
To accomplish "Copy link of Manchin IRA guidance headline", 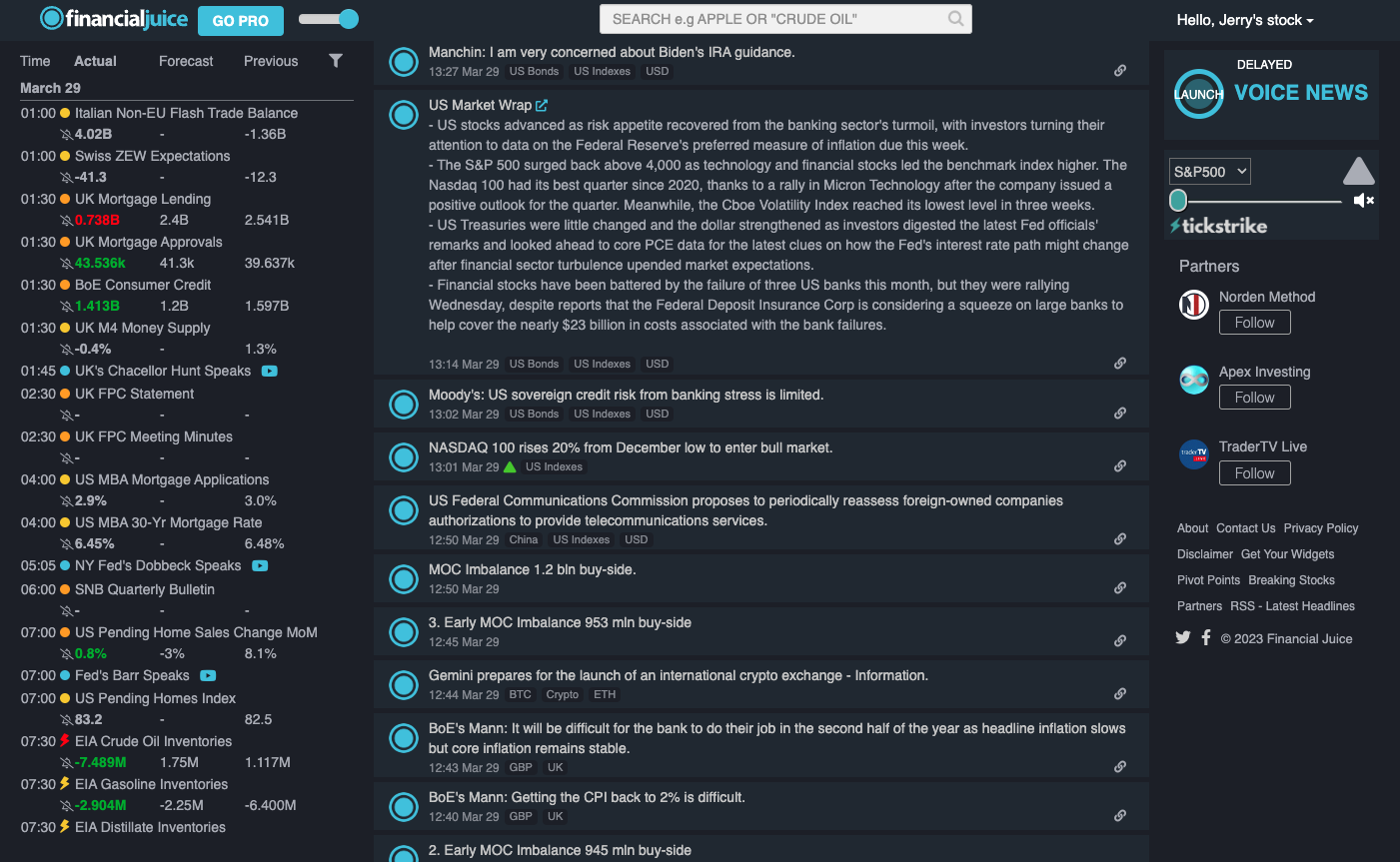I will point(1120,71).
